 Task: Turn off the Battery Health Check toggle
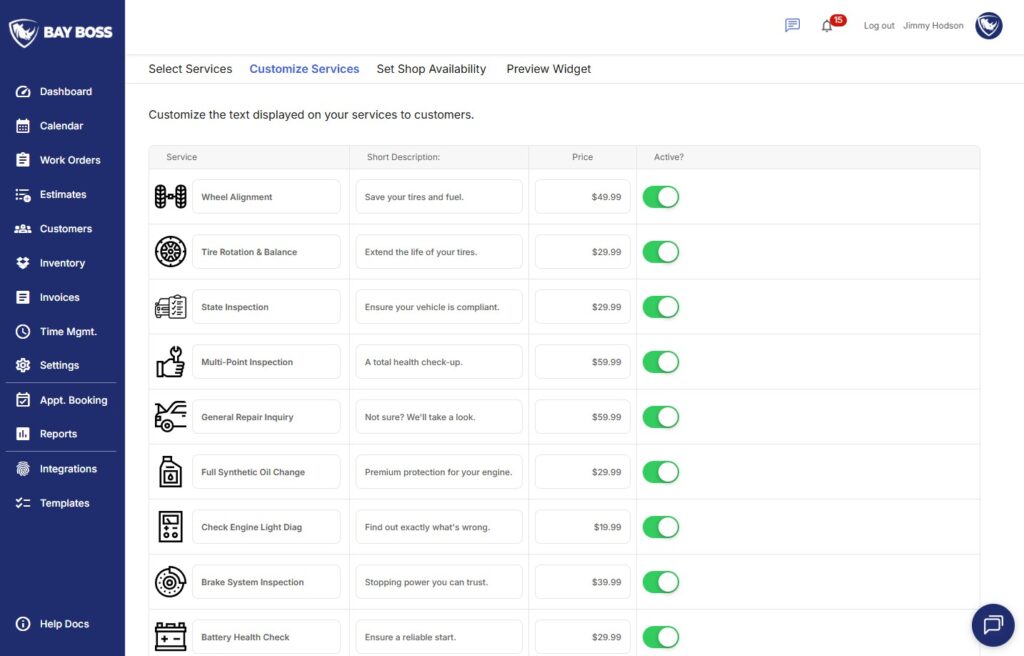(660, 636)
